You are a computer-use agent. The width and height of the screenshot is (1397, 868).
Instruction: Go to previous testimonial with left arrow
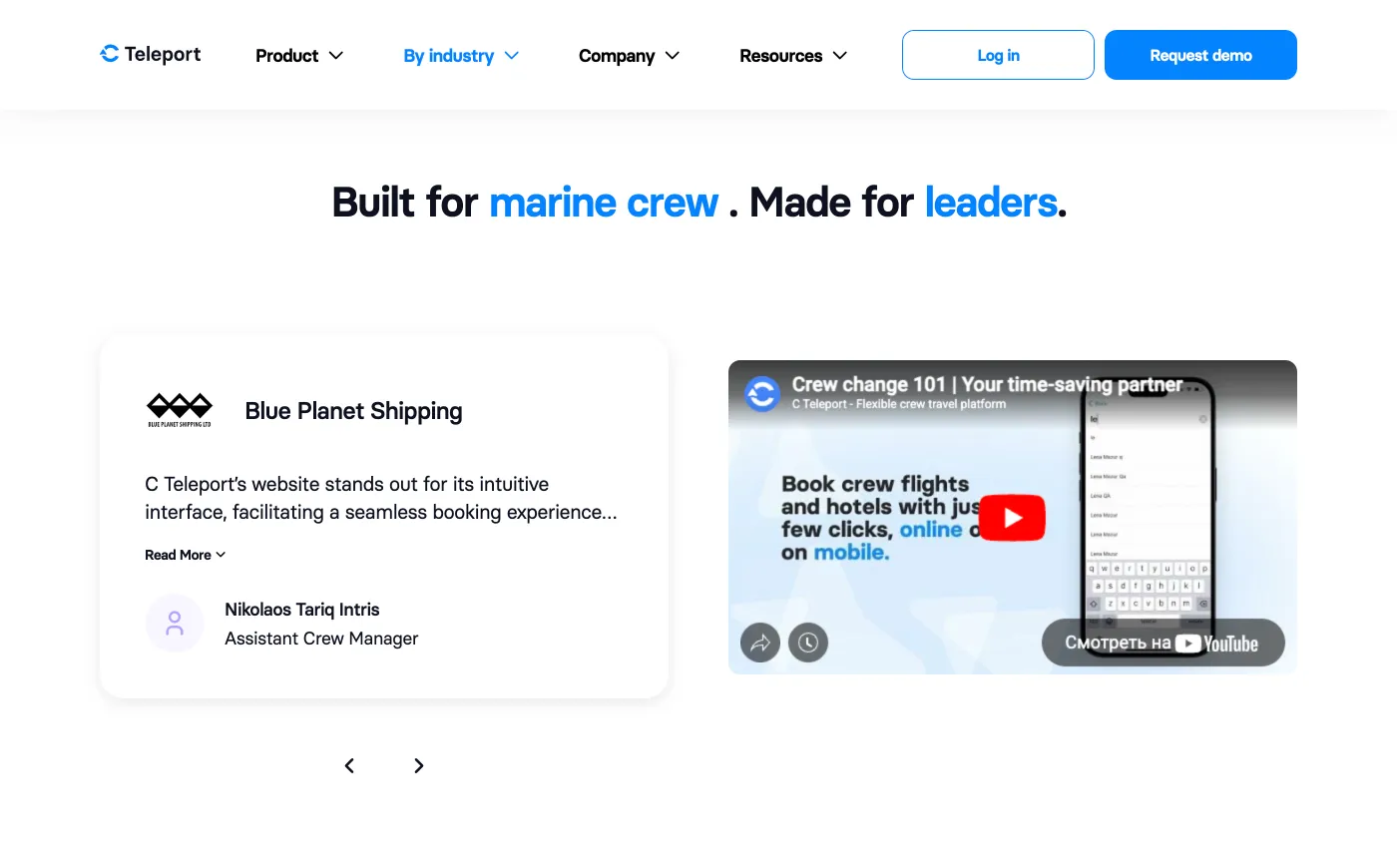(x=349, y=765)
